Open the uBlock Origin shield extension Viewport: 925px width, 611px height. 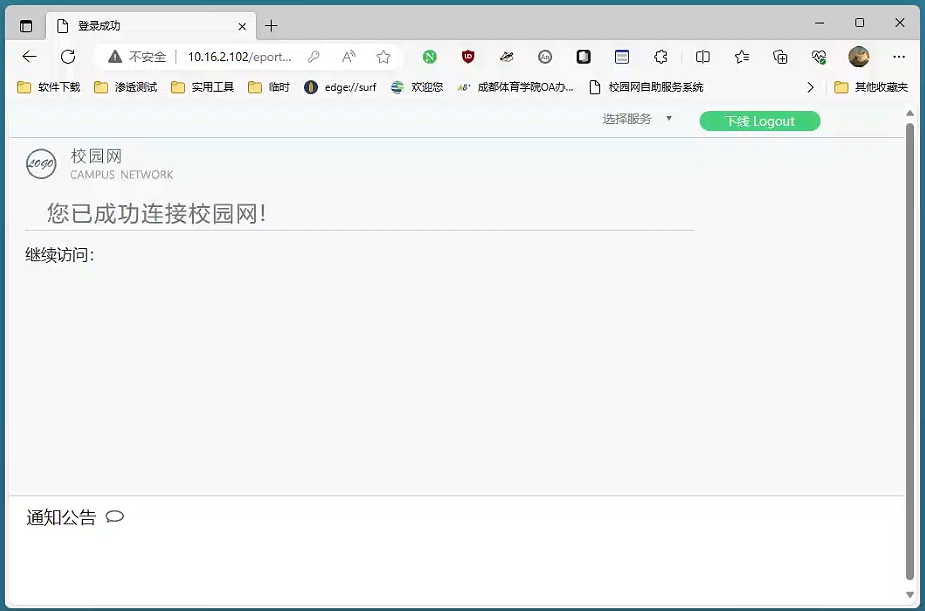(468, 57)
